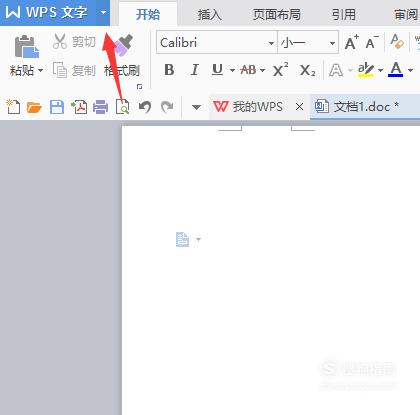Switch to the 插入 ribbon tab
This screenshot has height=415, width=420.
coord(209,14)
